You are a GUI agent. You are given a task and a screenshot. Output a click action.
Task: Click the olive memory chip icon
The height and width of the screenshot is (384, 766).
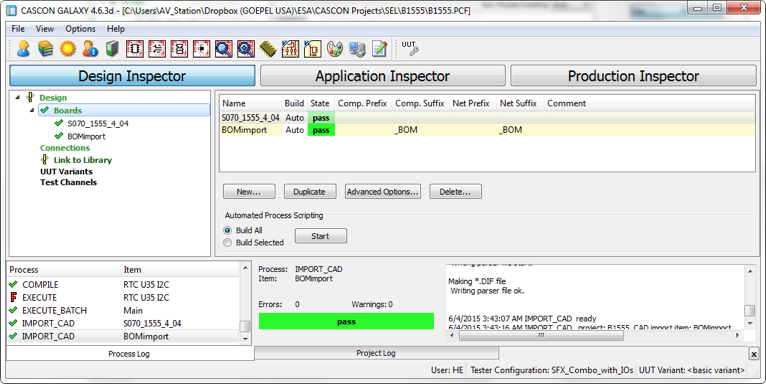(x=268, y=49)
